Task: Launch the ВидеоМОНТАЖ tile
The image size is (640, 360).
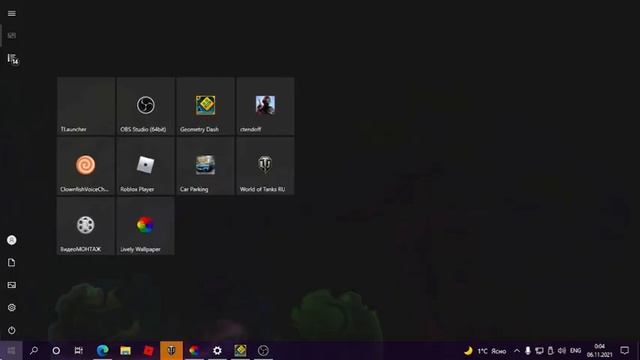Action: (86, 226)
